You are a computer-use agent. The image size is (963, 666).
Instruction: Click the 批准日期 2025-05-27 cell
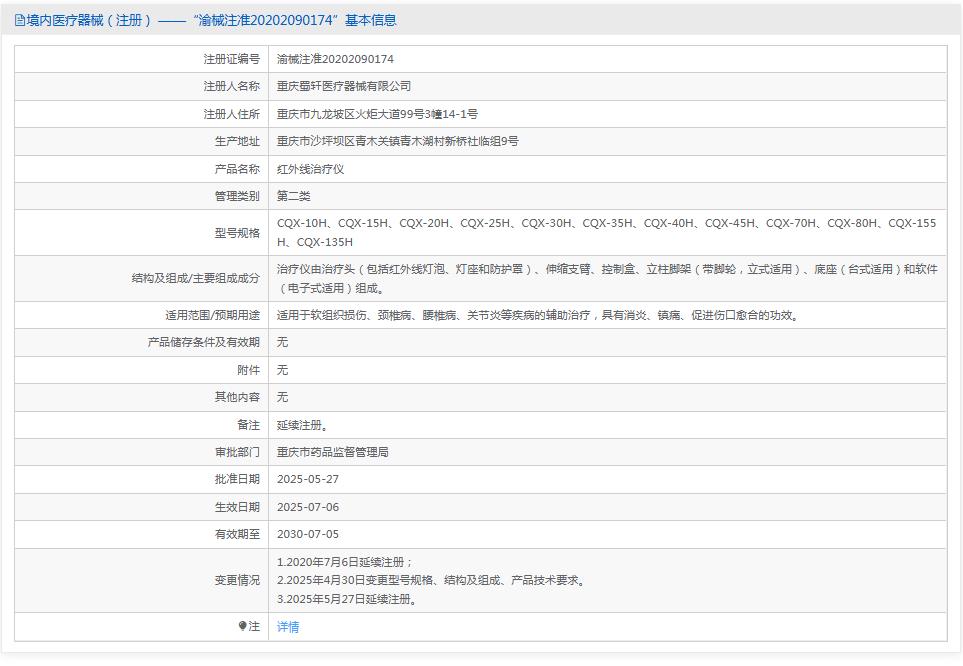click(x=310, y=479)
